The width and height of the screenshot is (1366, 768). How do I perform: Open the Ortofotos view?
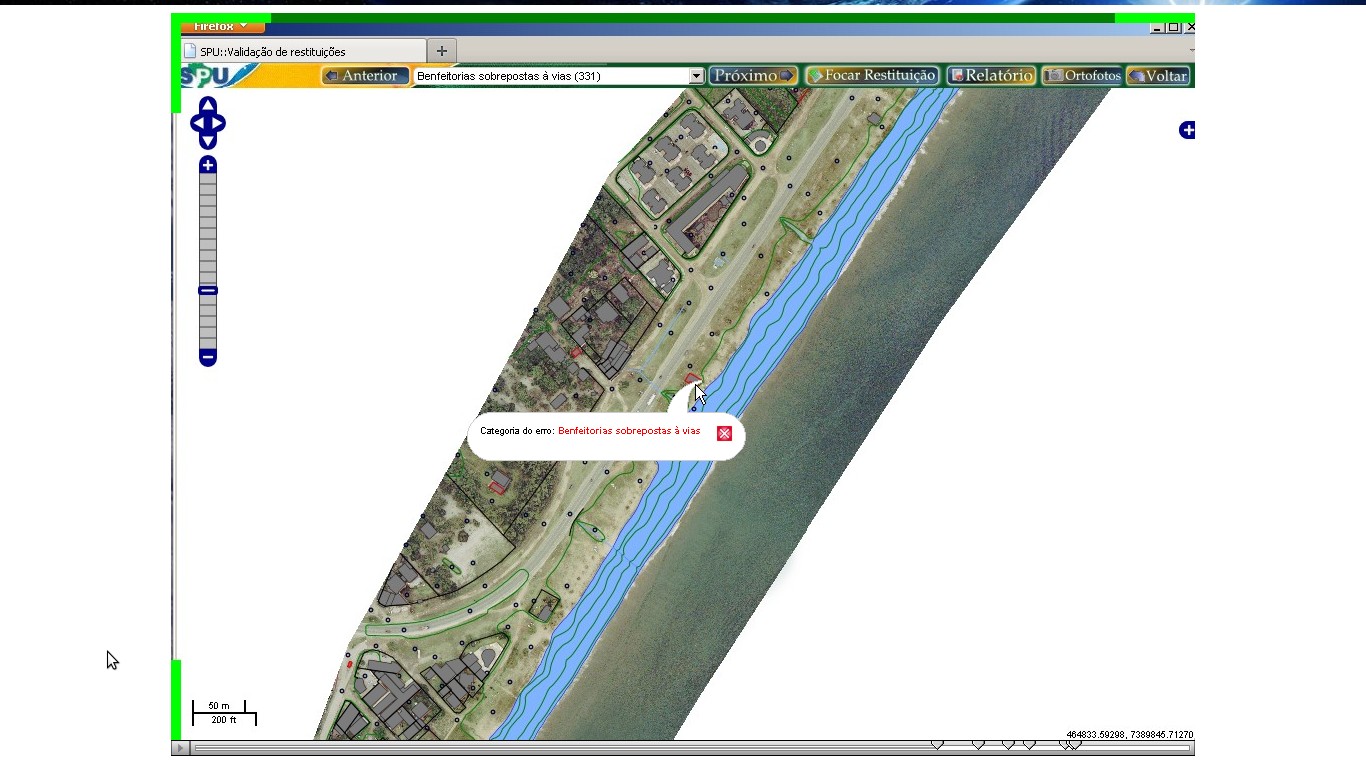pos(1082,76)
